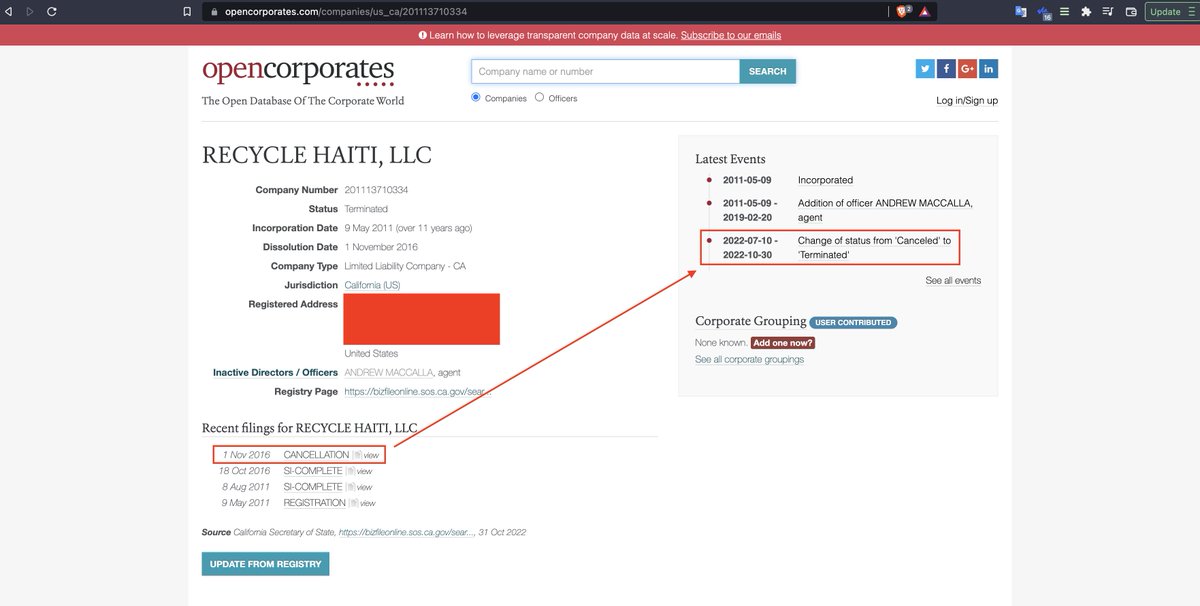Open Change of status to Terminated event
The height and width of the screenshot is (606, 1200).
pyautogui.click(x=874, y=247)
